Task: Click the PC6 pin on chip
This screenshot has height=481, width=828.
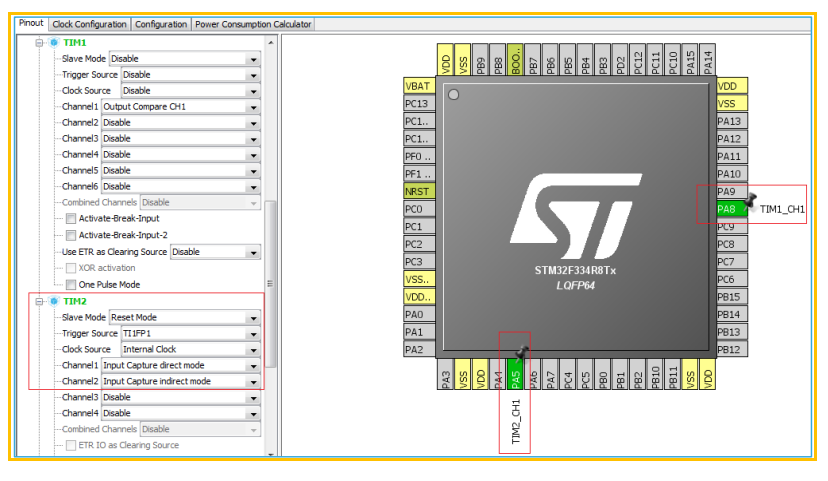Action: click(x=732, y=279)
